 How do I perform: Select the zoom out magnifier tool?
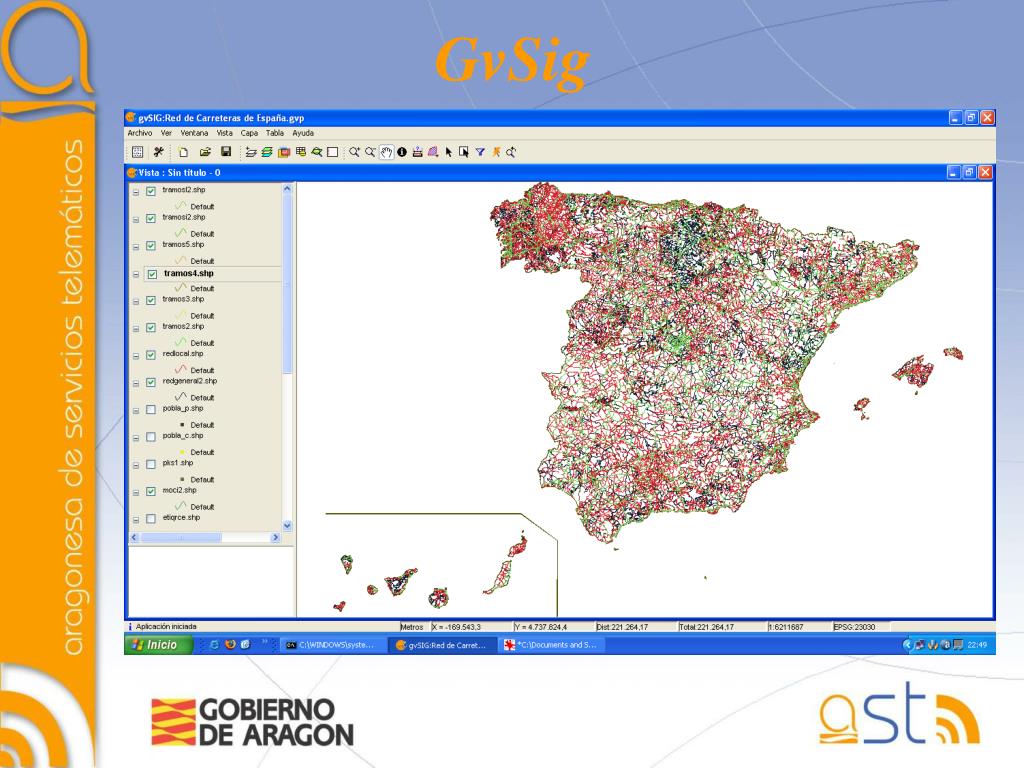[x=370, y=152]
